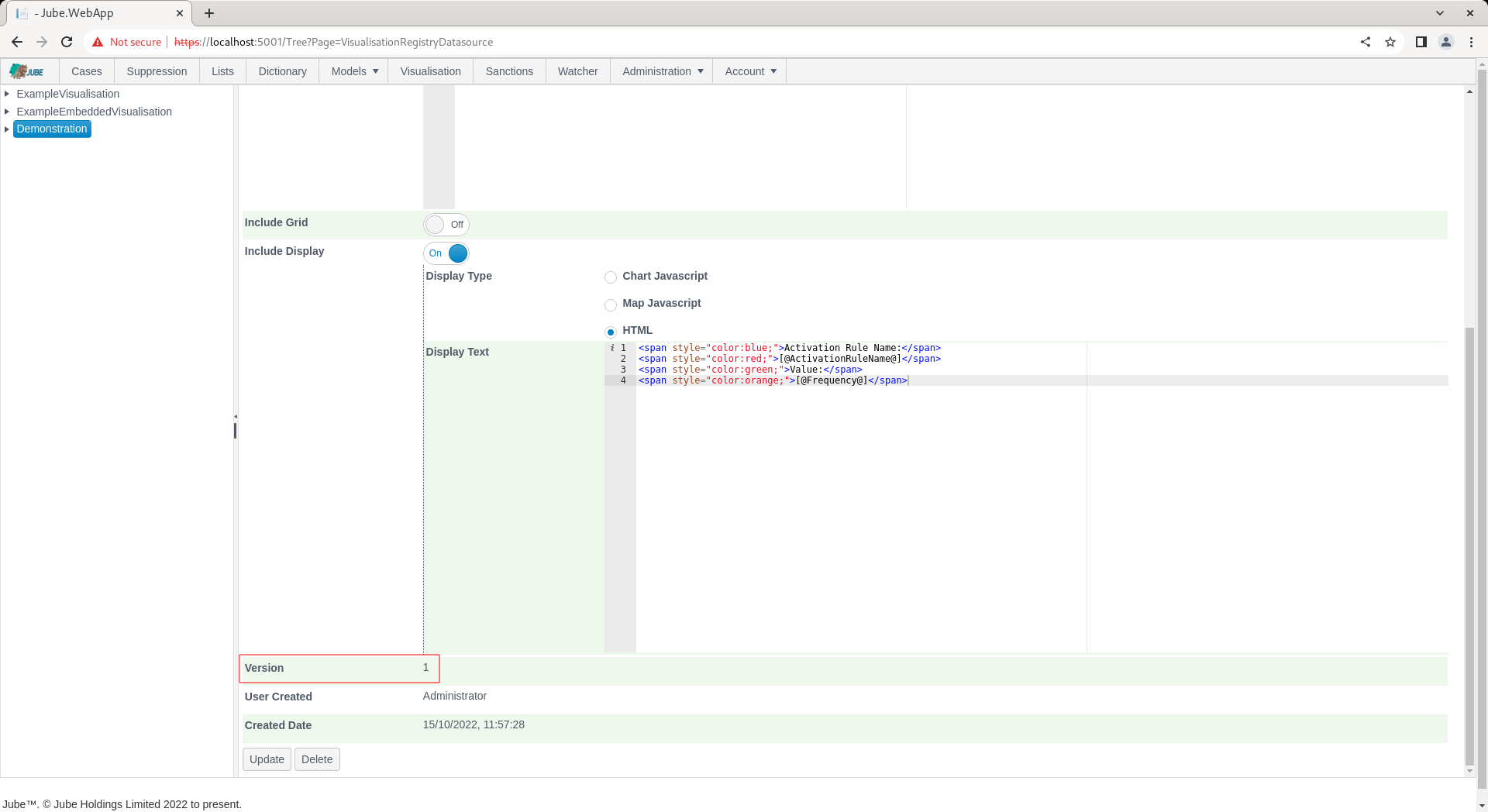1488x812 pixels.
Task: Click the Version value 1
Action: point(425,667)
